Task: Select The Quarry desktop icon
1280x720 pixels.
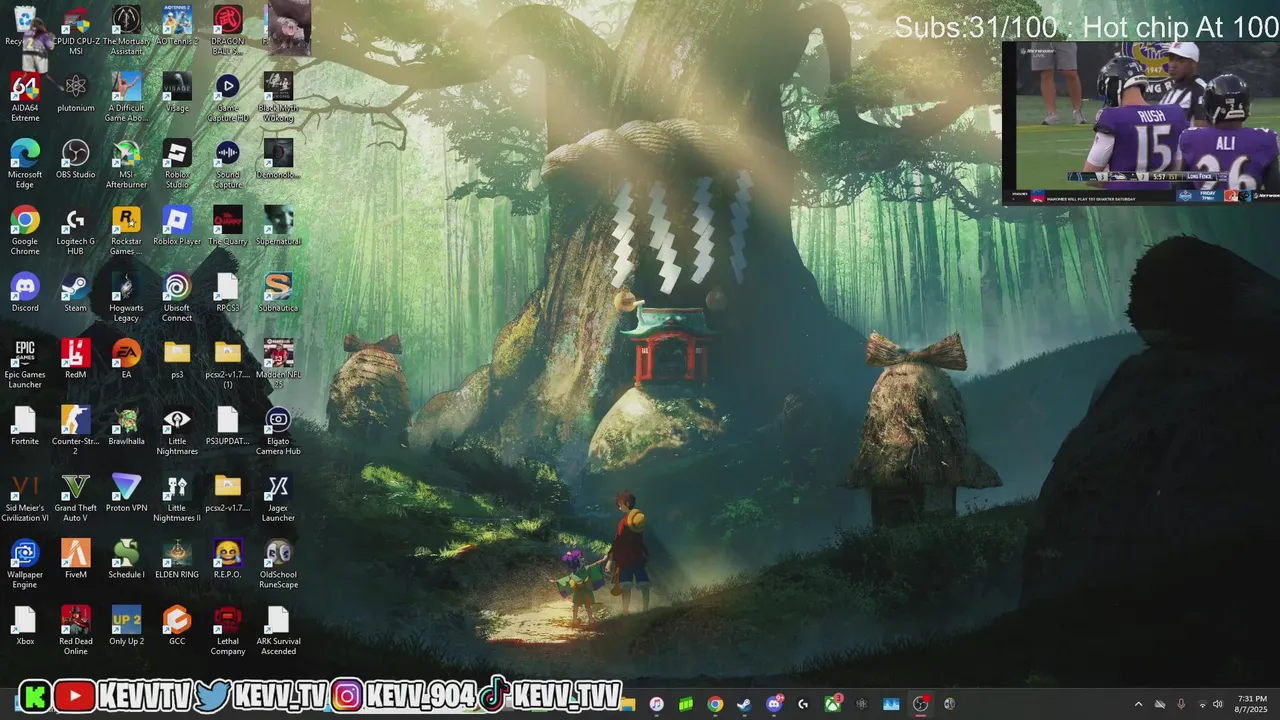Action: 227,226
